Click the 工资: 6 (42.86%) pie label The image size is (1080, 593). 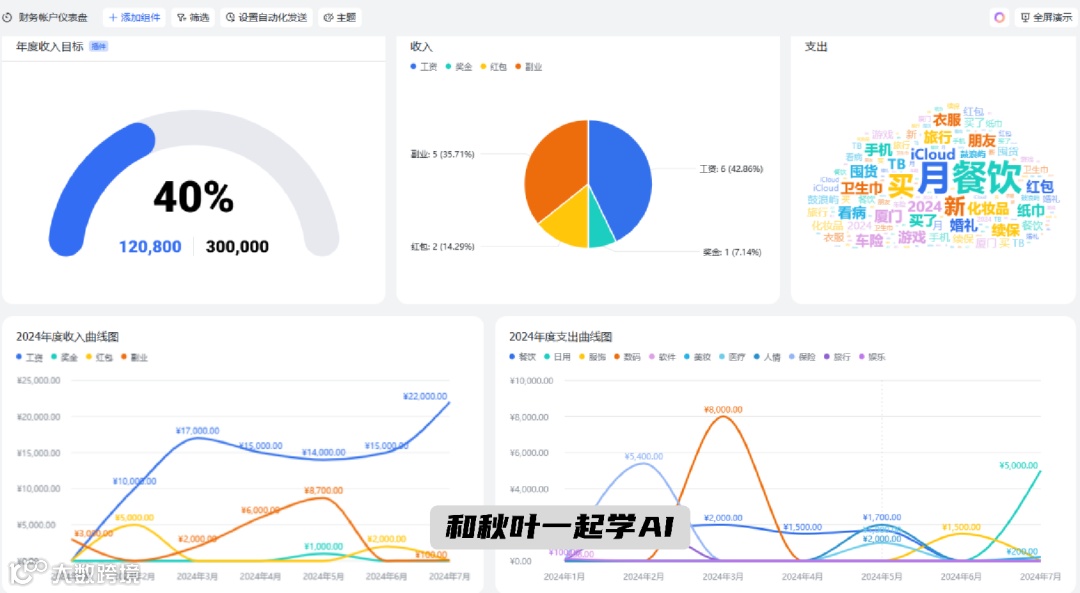(731, 169)
